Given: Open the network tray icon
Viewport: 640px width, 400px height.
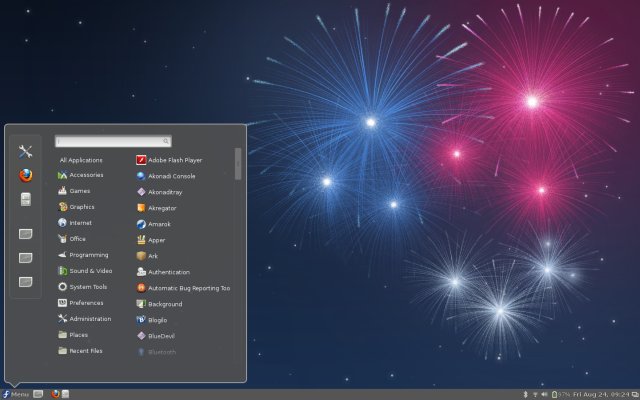Looking at the screenshot, I should coord(535,395).
